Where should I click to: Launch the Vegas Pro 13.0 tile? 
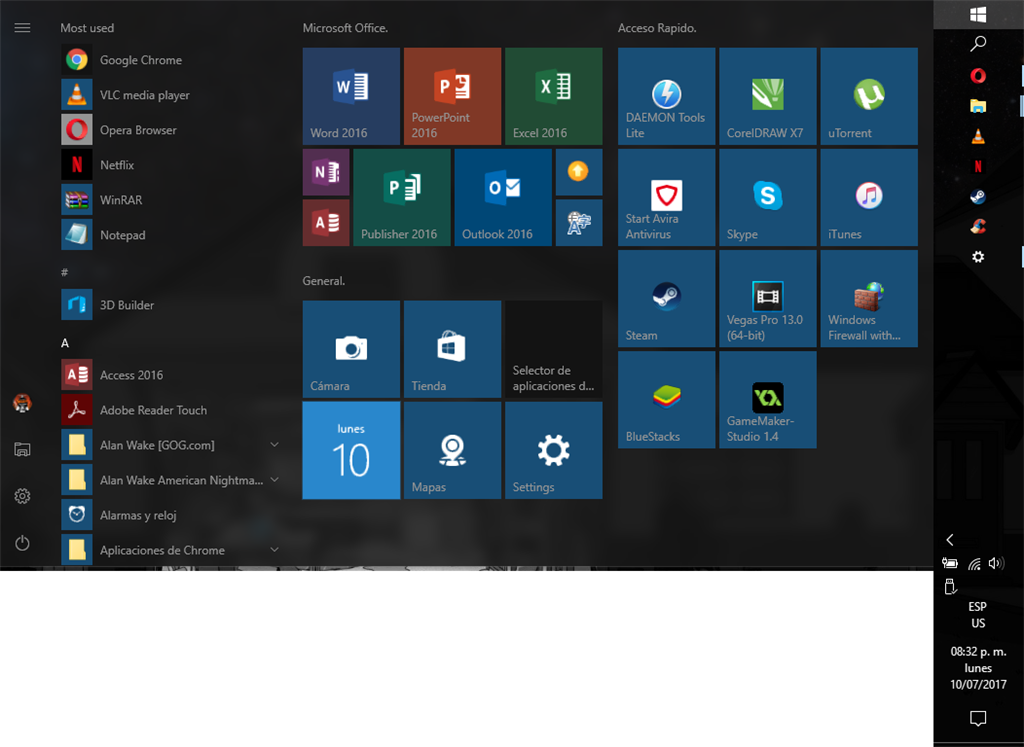tap(768, 298)
